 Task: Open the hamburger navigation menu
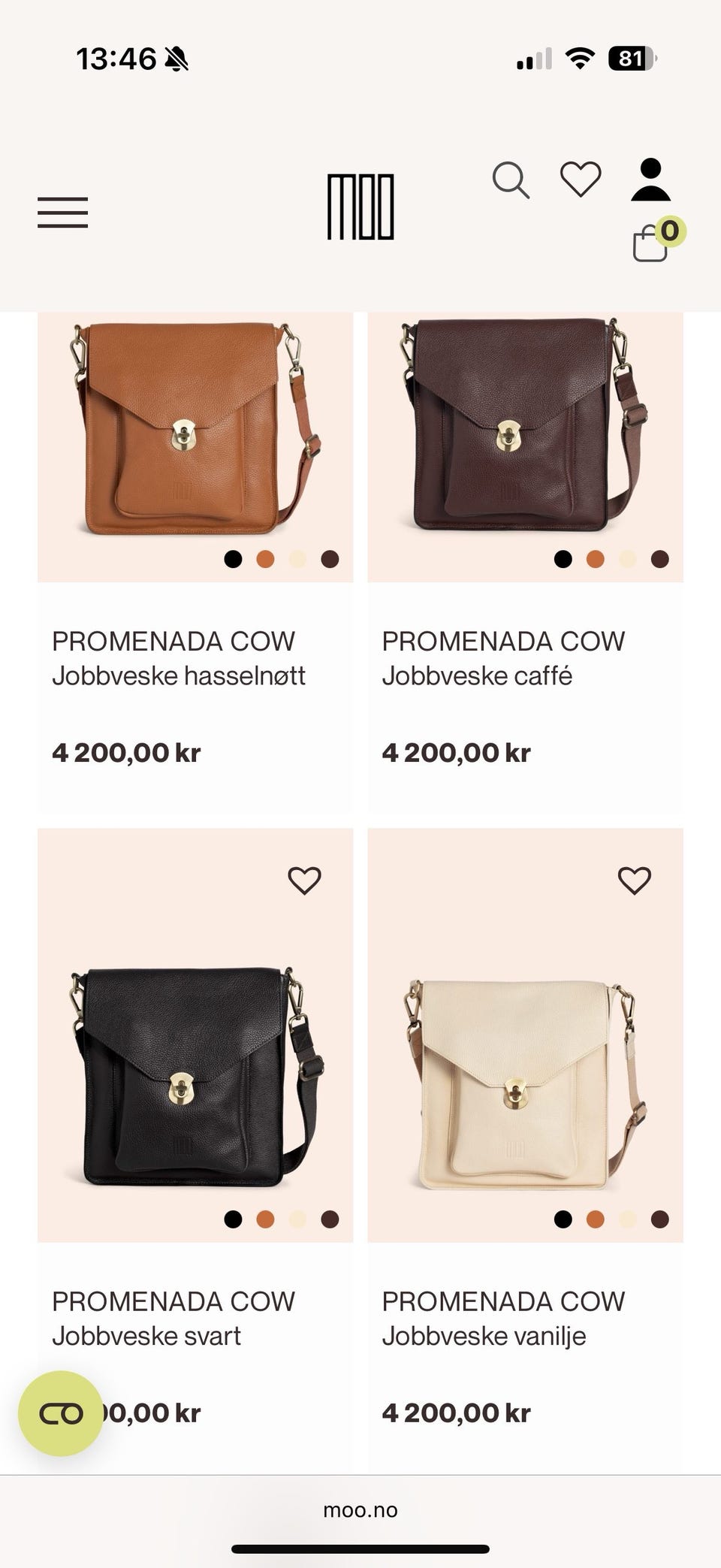pyautogui.click(x=62, y=213)
